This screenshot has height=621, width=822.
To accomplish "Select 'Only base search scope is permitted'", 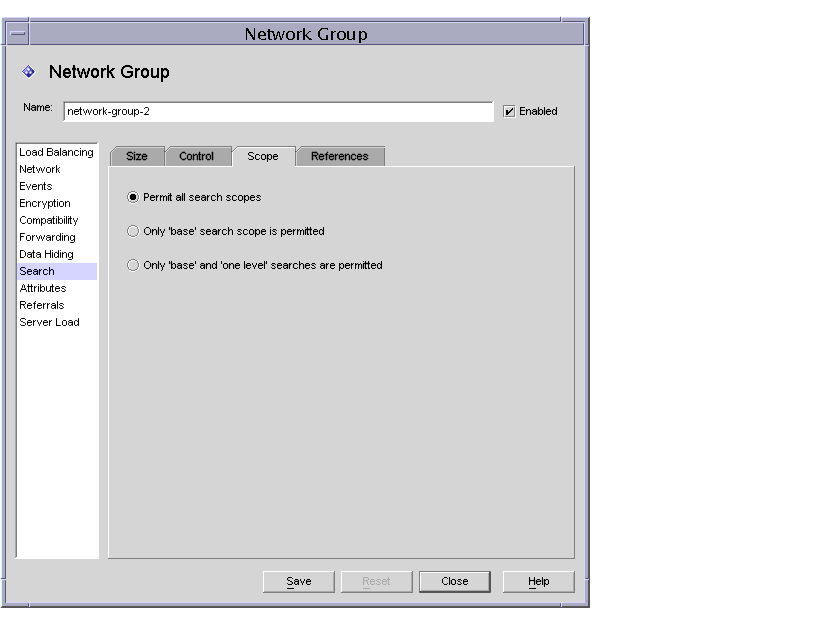I will tap(132, 231).
